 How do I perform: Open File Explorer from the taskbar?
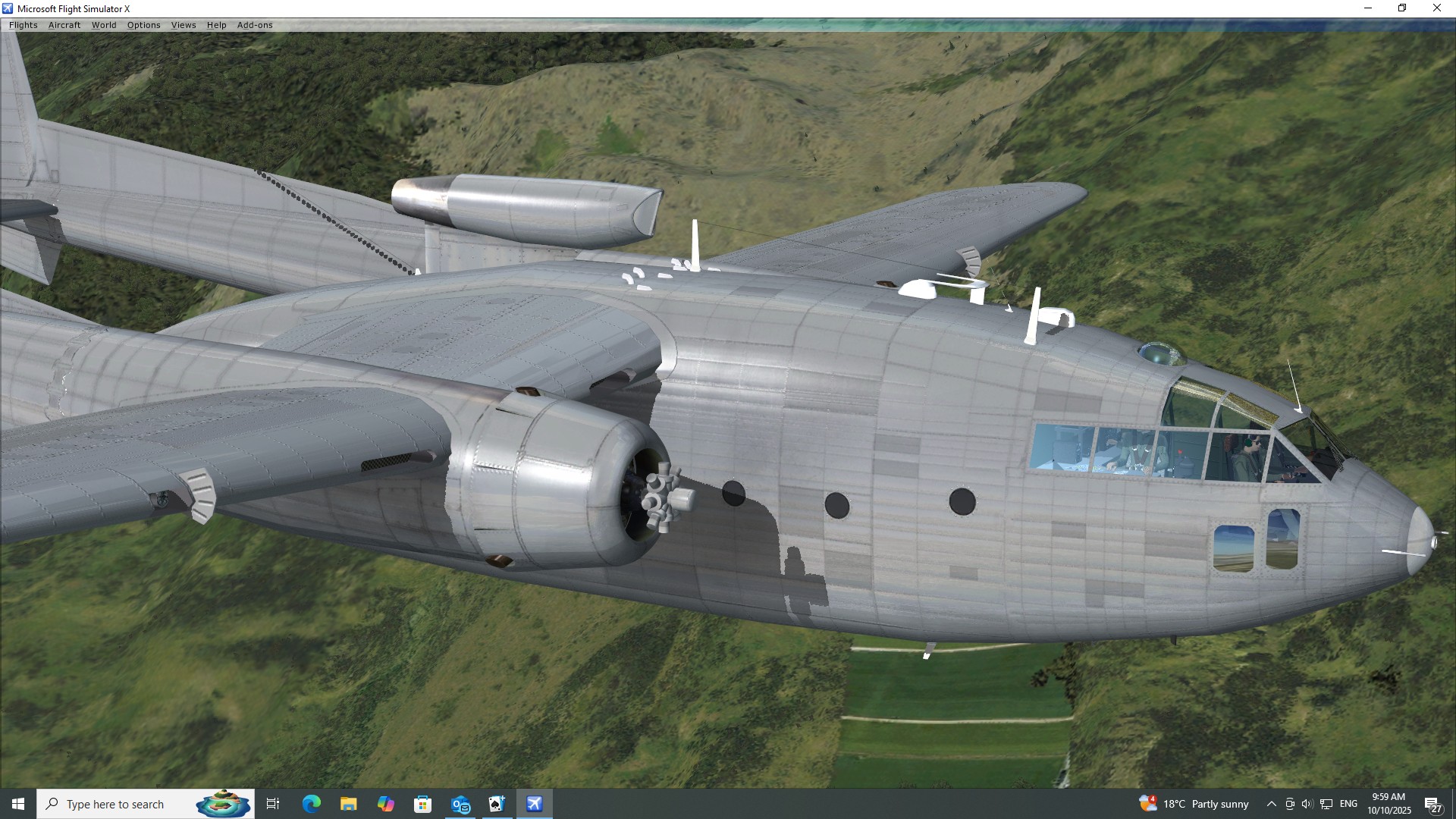click(348, 804)
